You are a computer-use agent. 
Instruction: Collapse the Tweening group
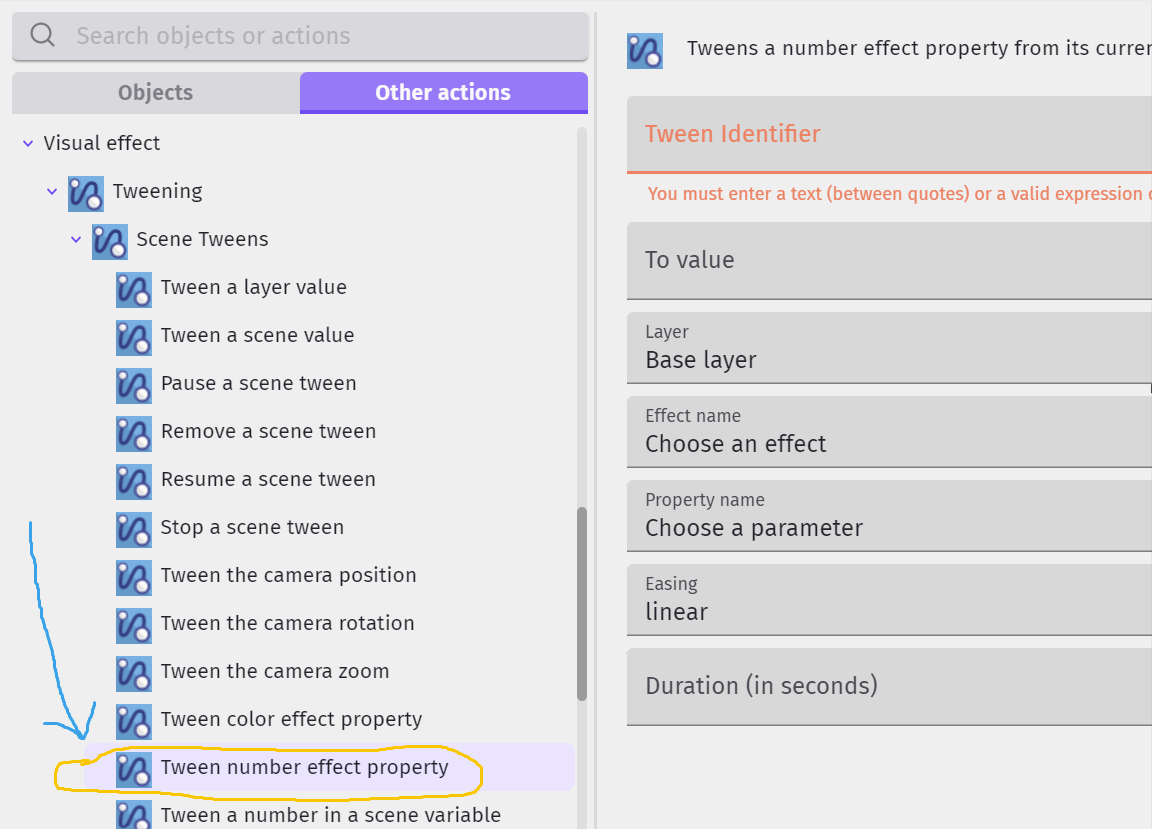click(x=51, y=191)
